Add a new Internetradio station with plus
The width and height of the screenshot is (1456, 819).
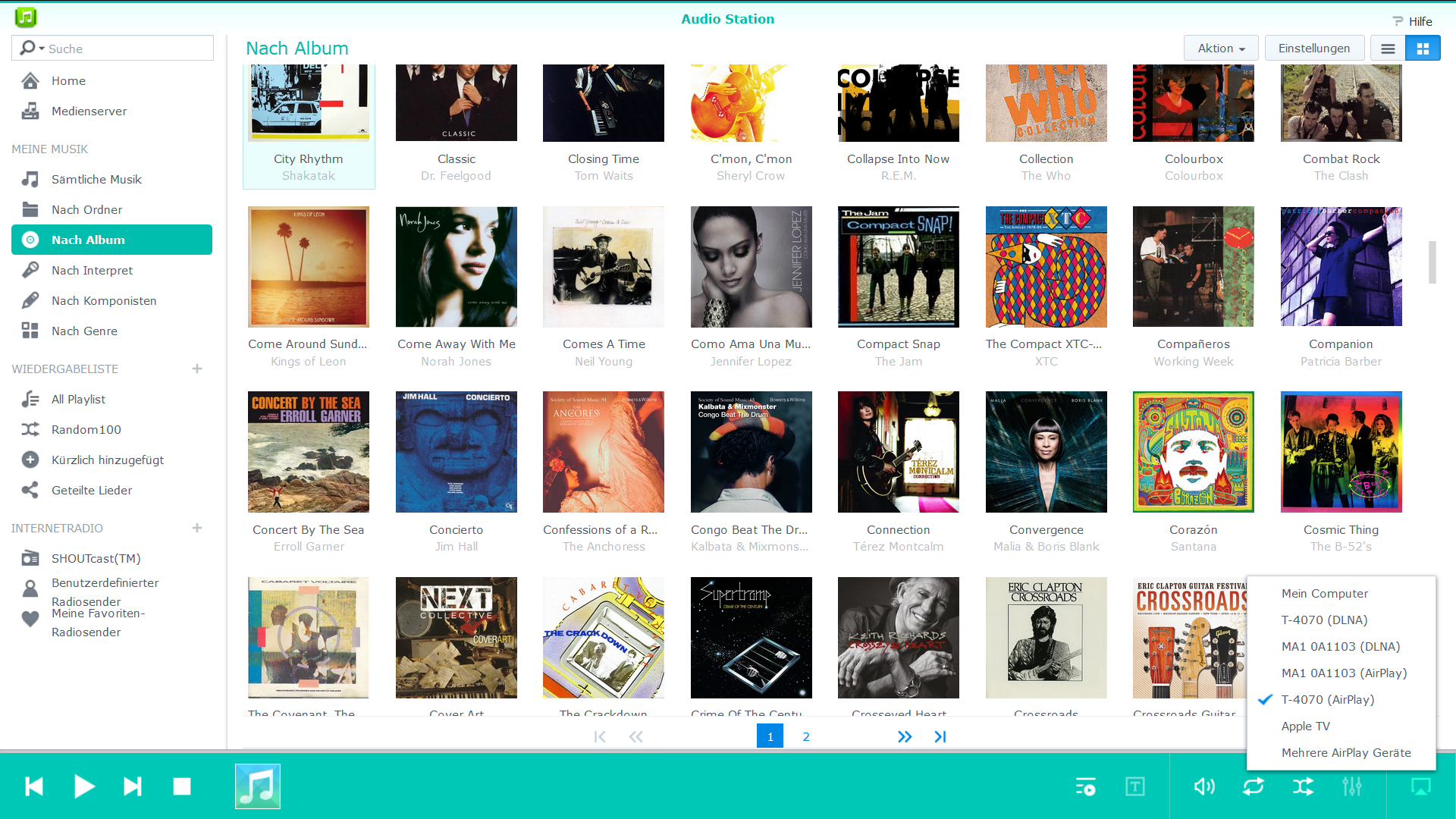(197, 528)
